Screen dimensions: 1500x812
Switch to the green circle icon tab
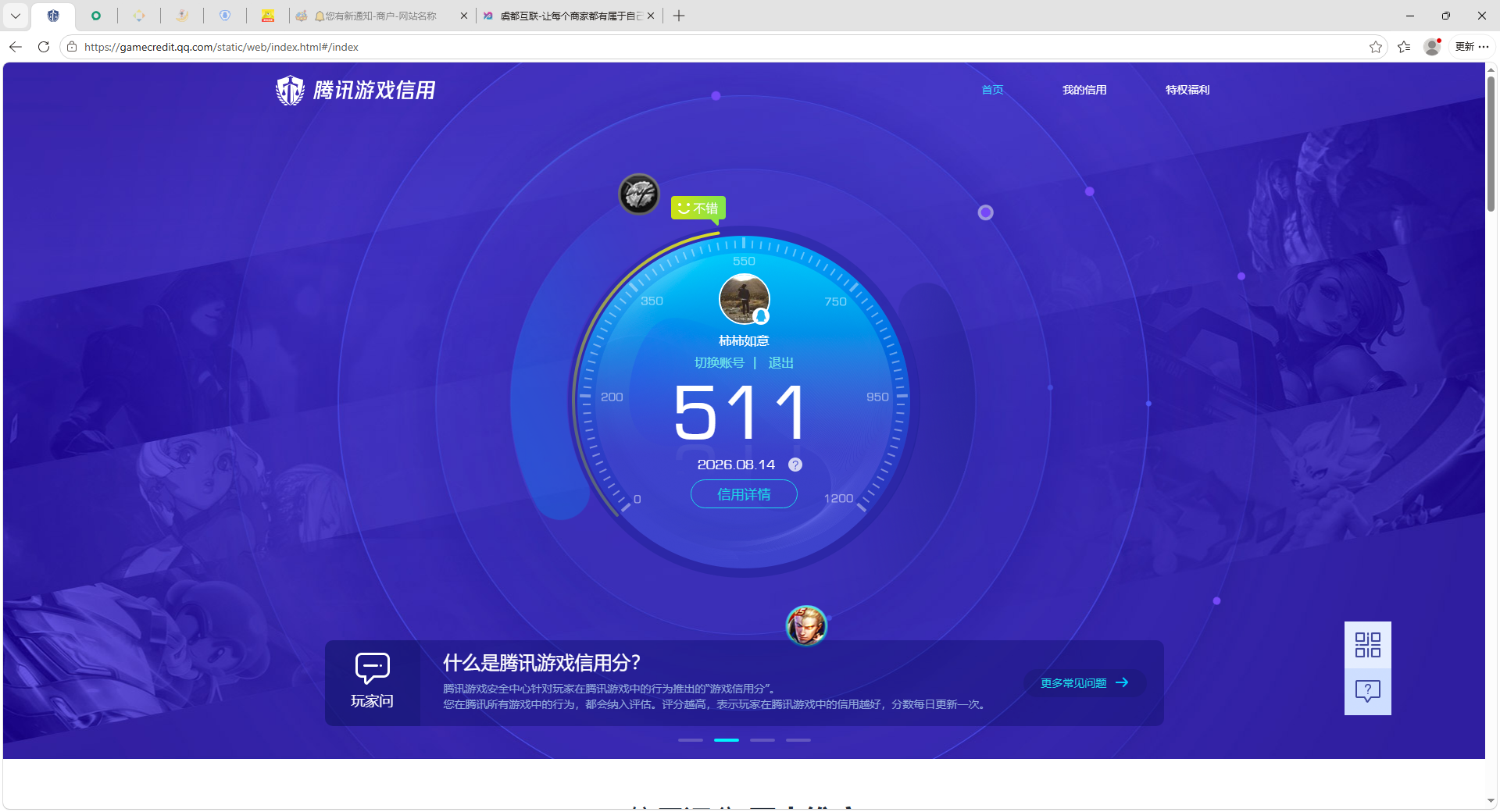coord(96,16)
